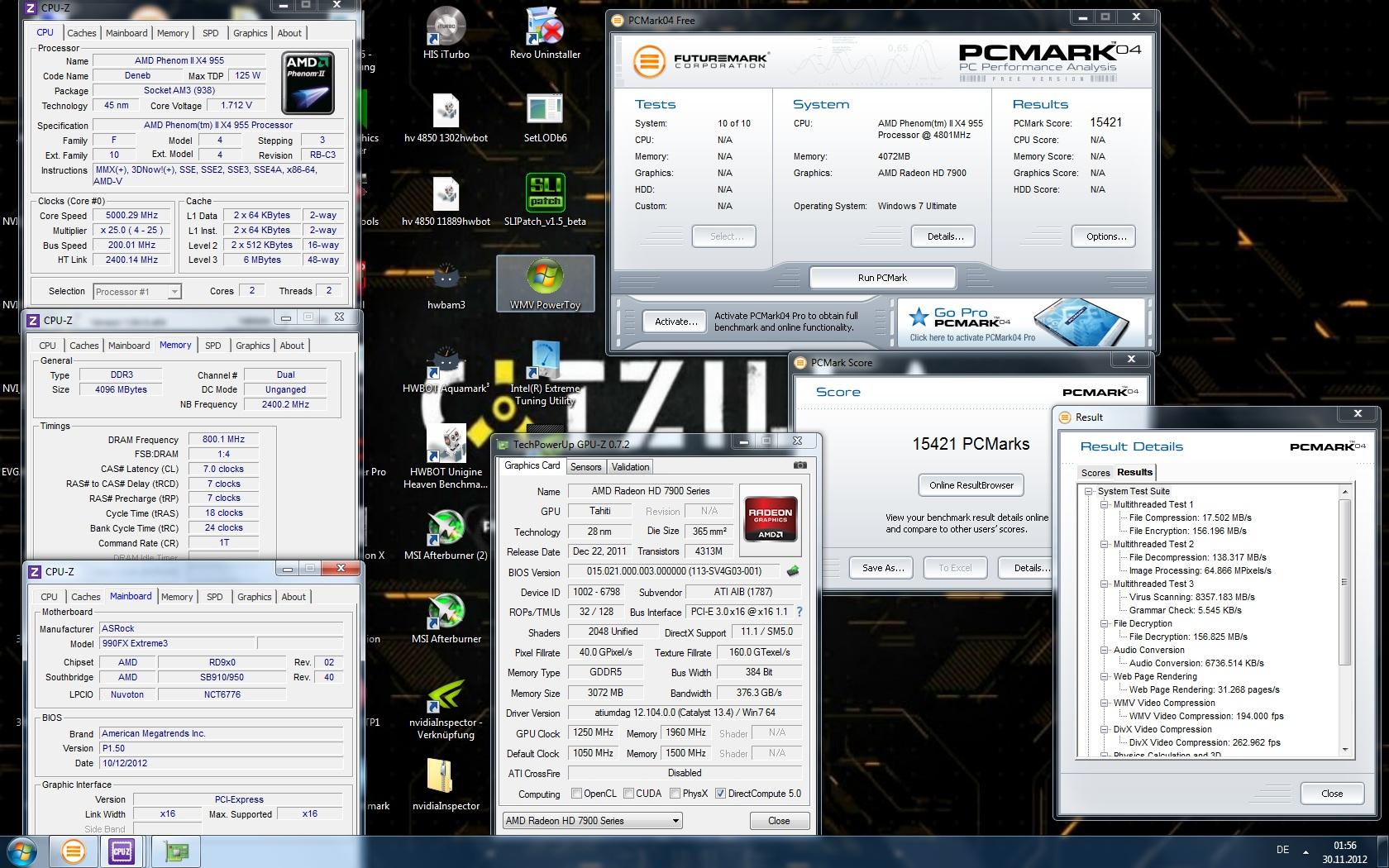Click the GPU-Z green card taskbar icon
This screenshot has height=868, width=1389.
point(174,851)
